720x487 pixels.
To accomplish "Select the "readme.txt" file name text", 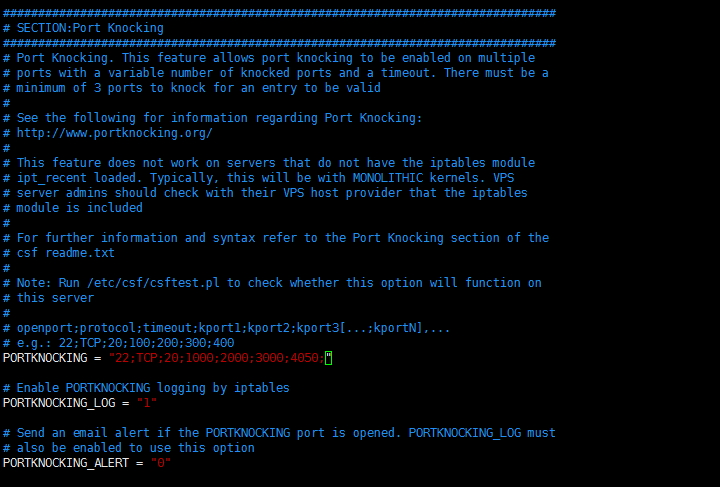I will tap(81, 253).
